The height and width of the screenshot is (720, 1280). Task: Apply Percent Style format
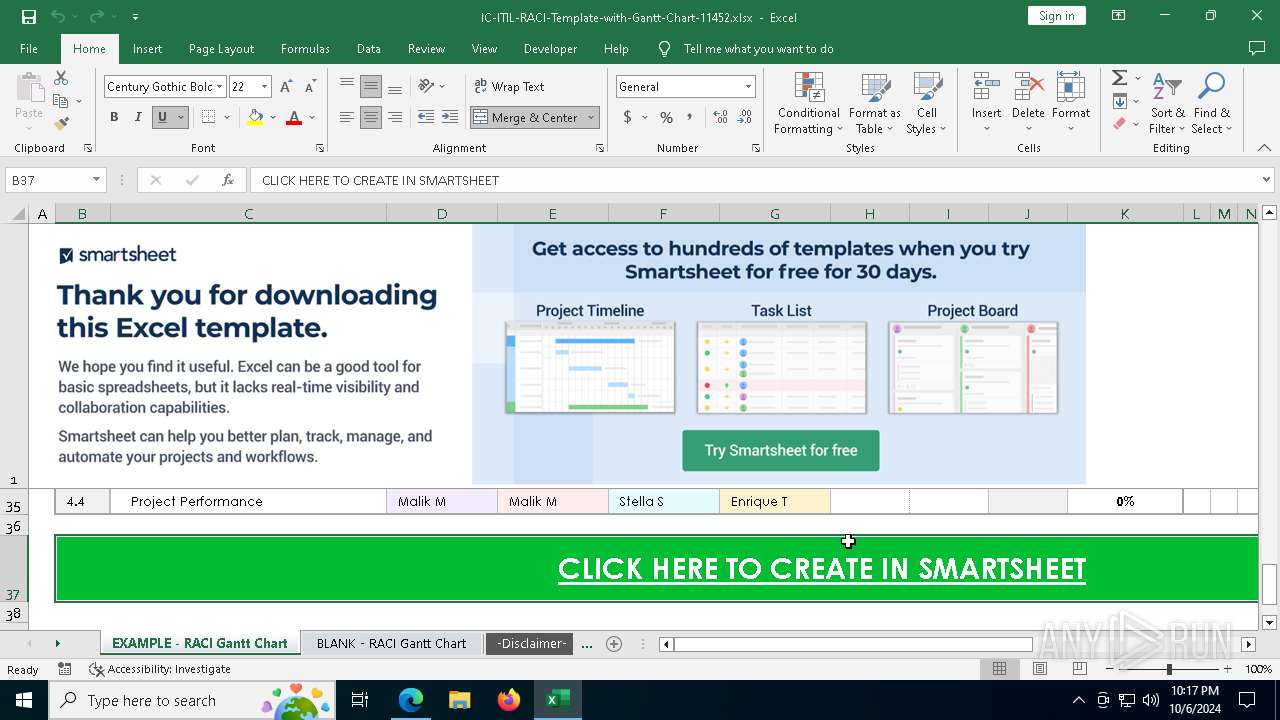(666, 117)
